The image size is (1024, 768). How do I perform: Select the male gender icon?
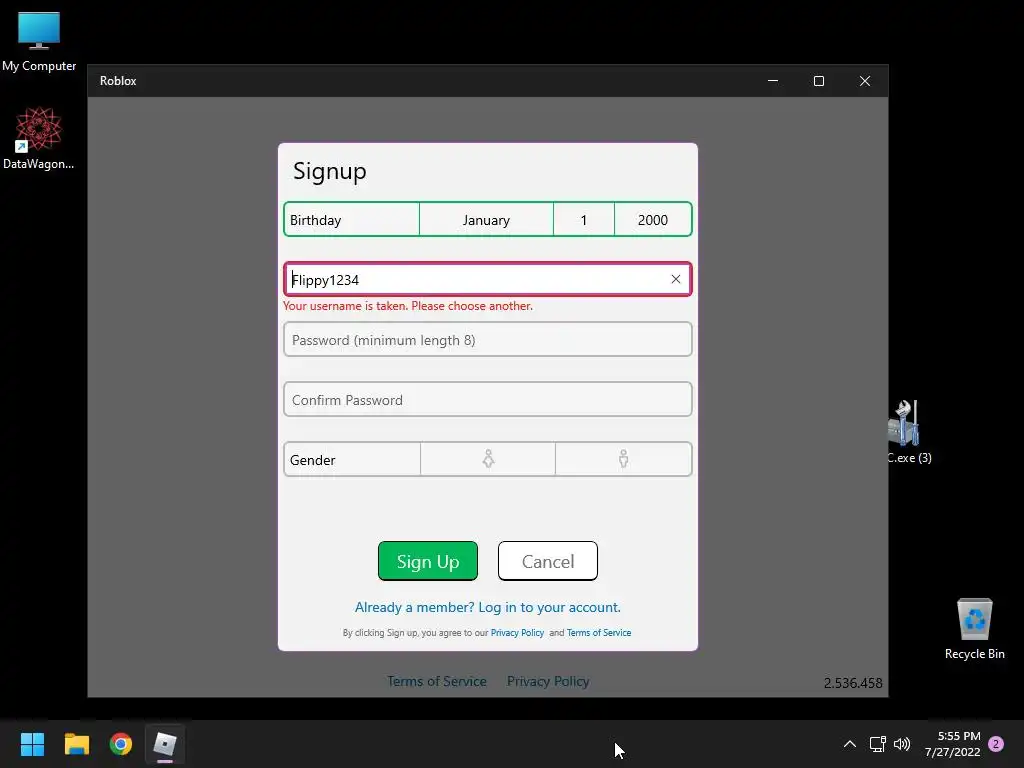(624, 459)
